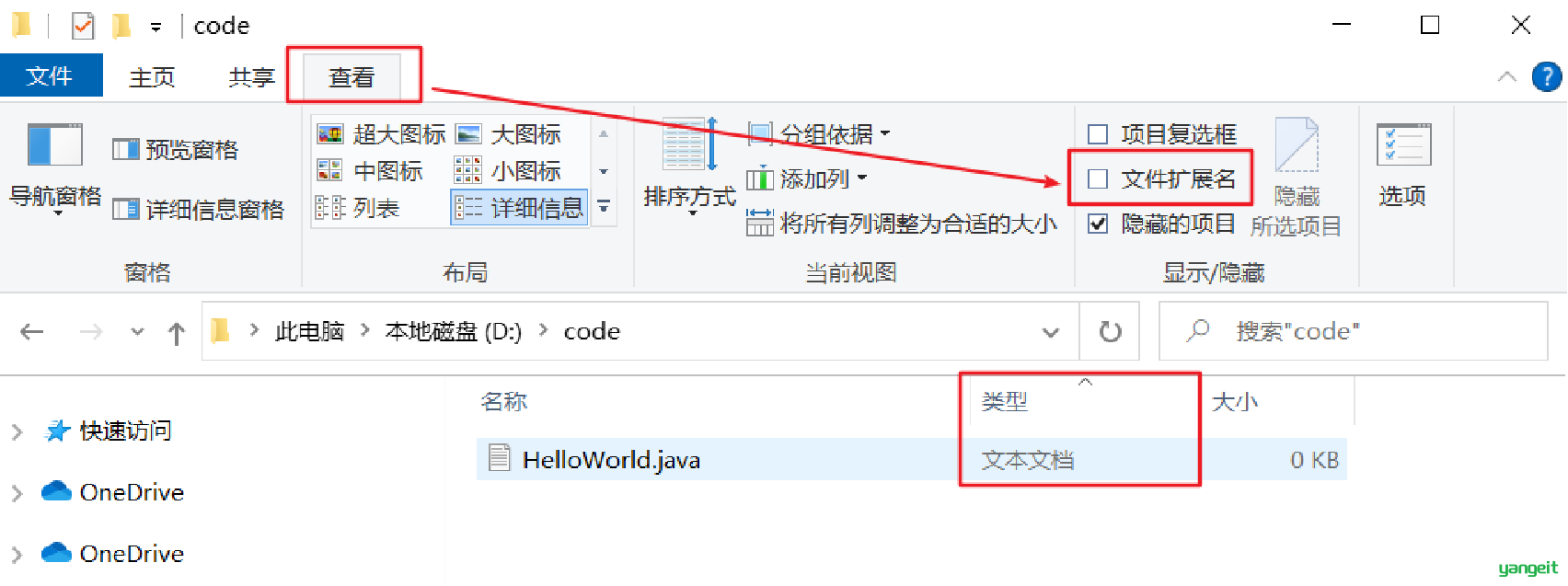This screenshot has width=1568, height=586.
Task: Select the HelloWorld.java file
Action: [x=911, y=459]
